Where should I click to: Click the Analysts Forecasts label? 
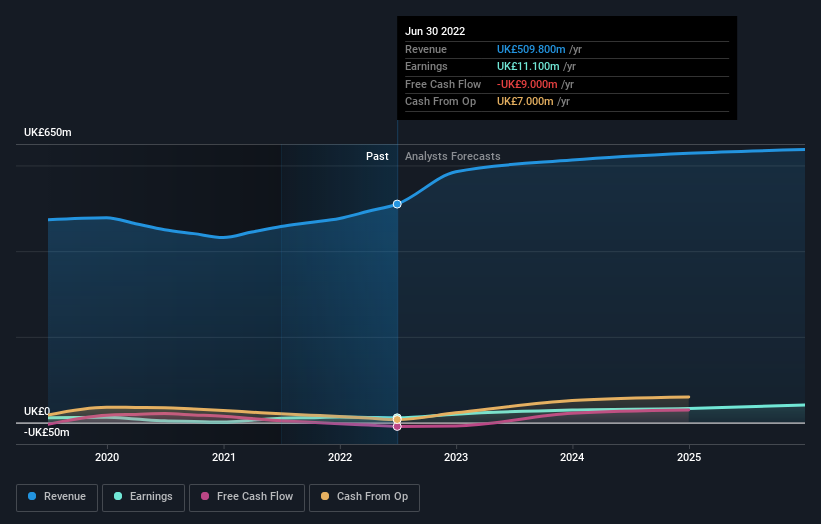tap(452, 156)
